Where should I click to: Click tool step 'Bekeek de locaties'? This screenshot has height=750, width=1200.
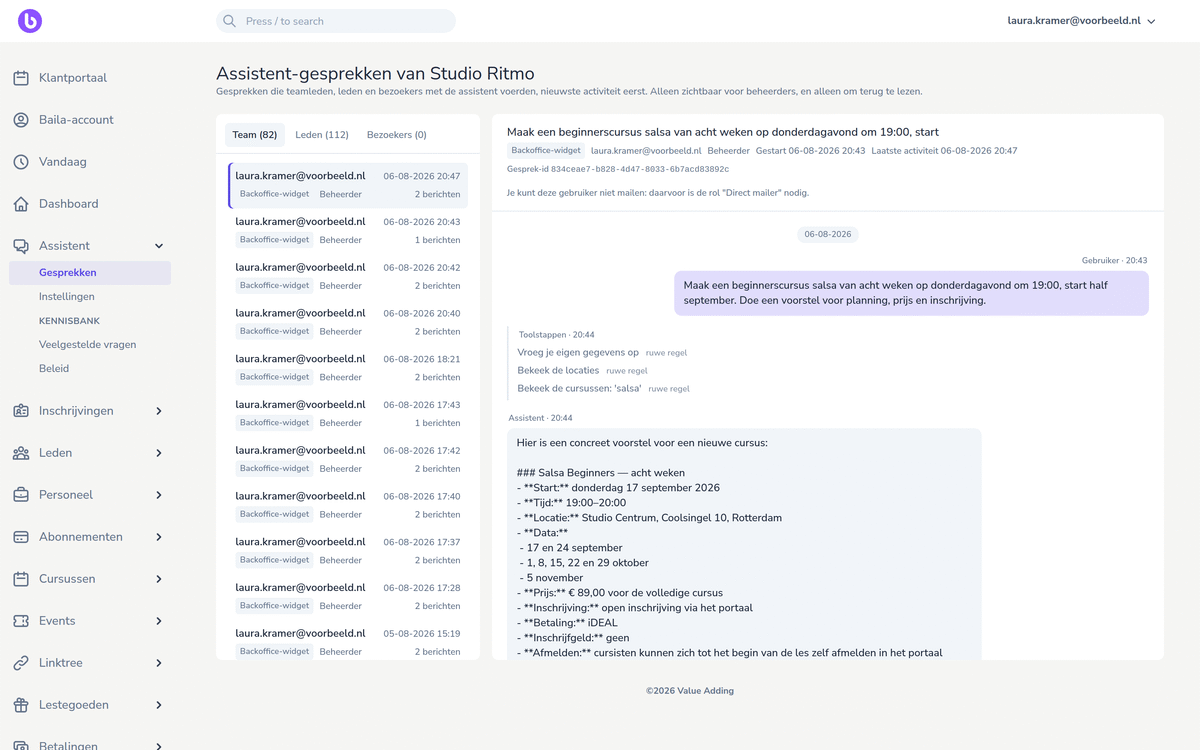[x=558, y=370]
